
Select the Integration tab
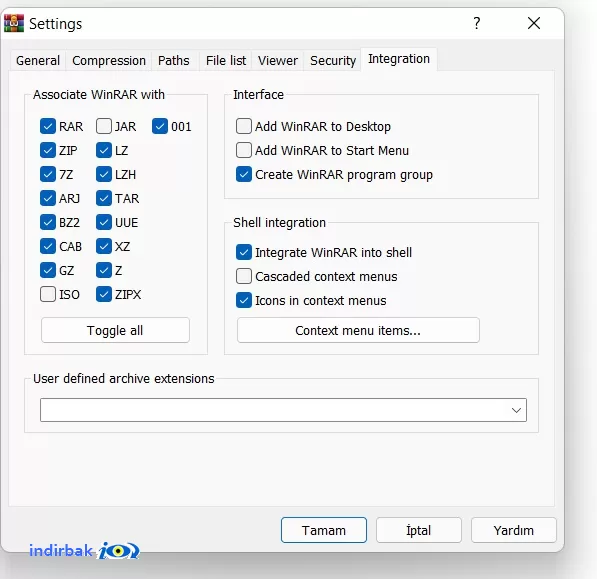[x=399, y=59]
